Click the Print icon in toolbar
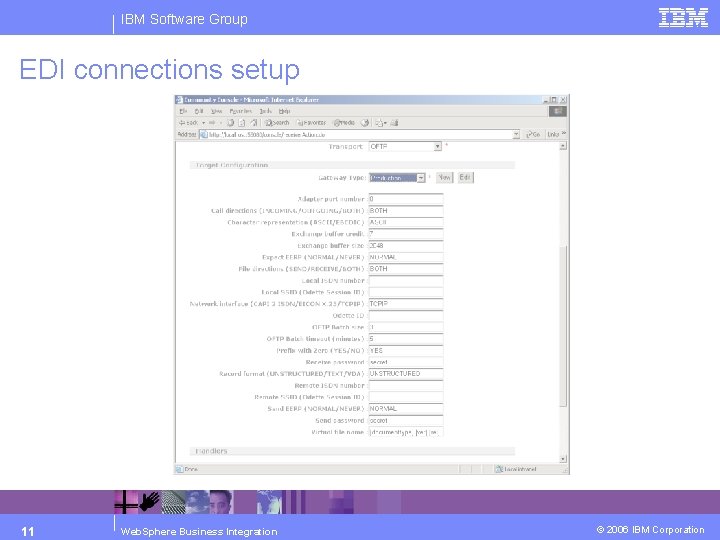Image resolution: width=720 pixels, height=540 pixels. coord(394,123)
